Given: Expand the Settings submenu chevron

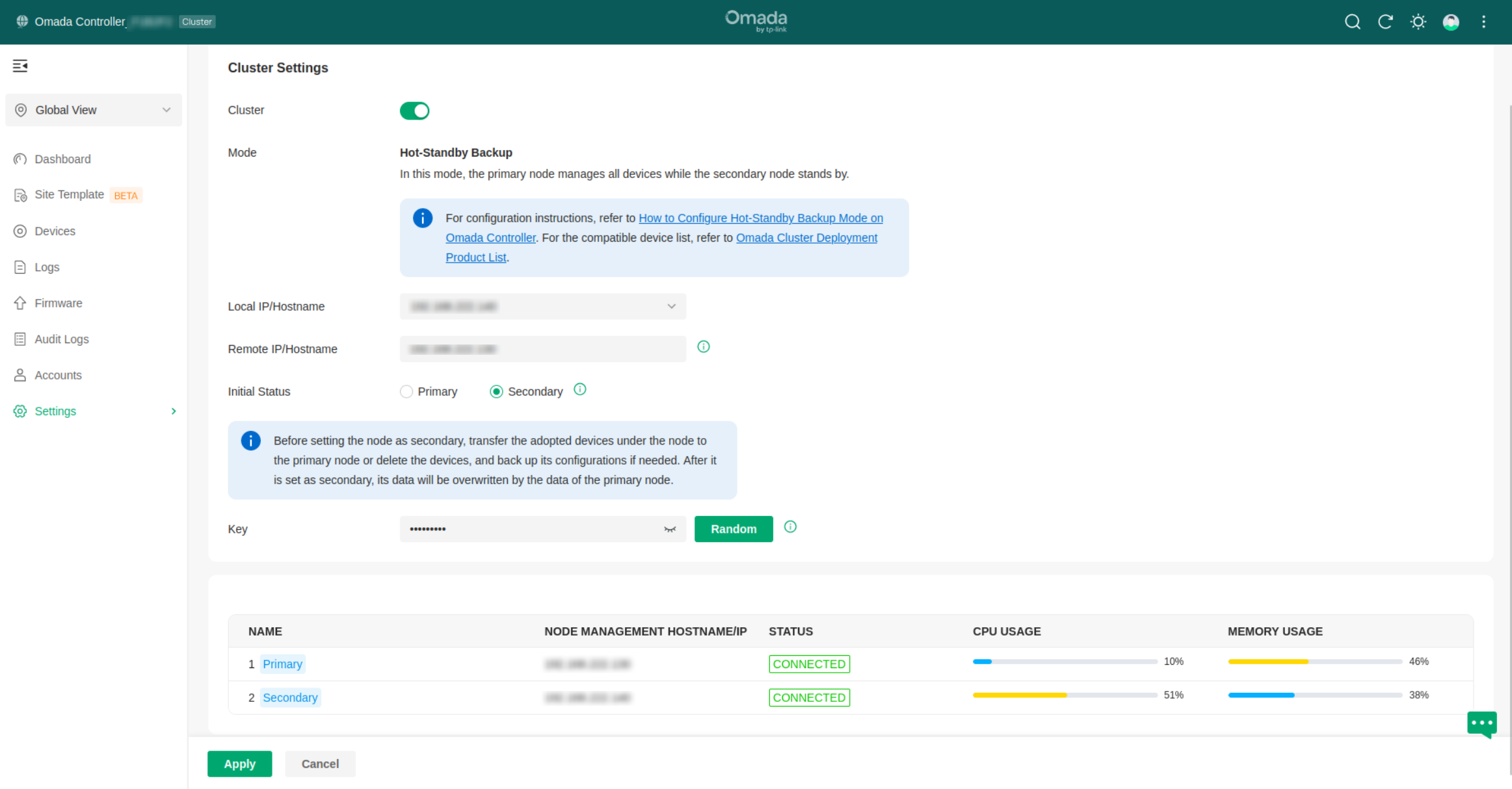Looking at the screenshot, I should [x=174, y=411].
